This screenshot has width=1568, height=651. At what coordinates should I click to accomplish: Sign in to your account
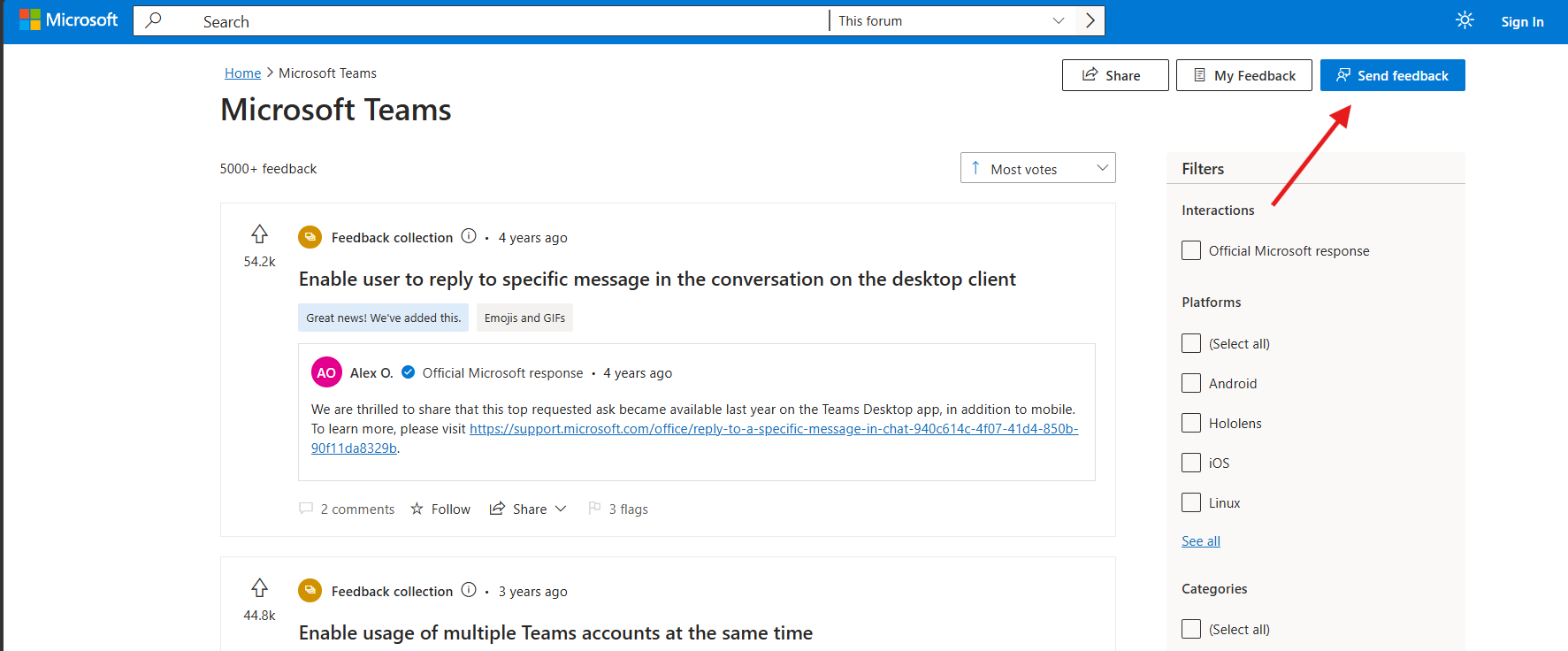coord(1522,21)
